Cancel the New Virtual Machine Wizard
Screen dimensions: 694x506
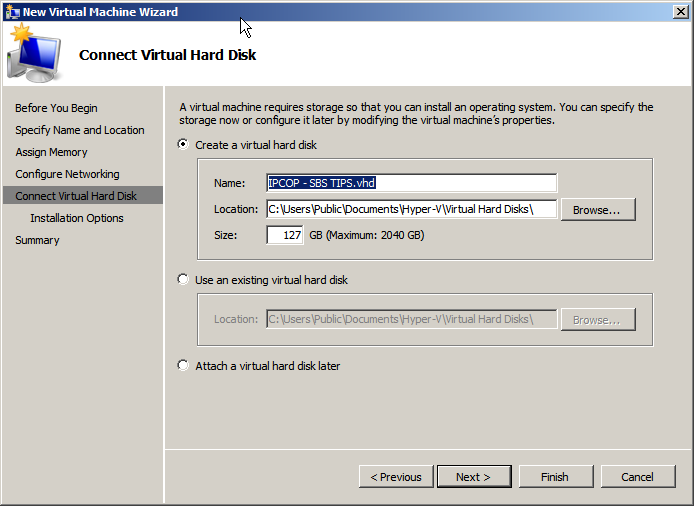[x=637, y=477]
